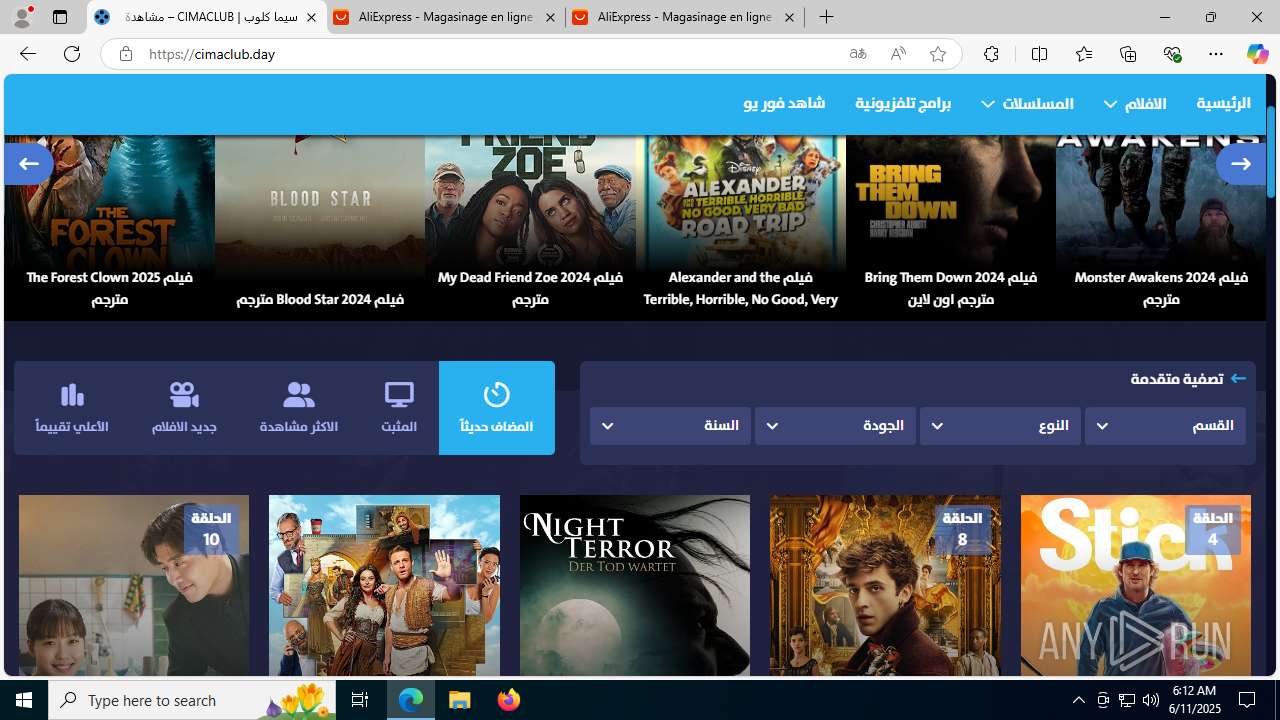Select المثبت pinned filter
Viewport: 1280px width, 720px height.
tap(399, 408)
